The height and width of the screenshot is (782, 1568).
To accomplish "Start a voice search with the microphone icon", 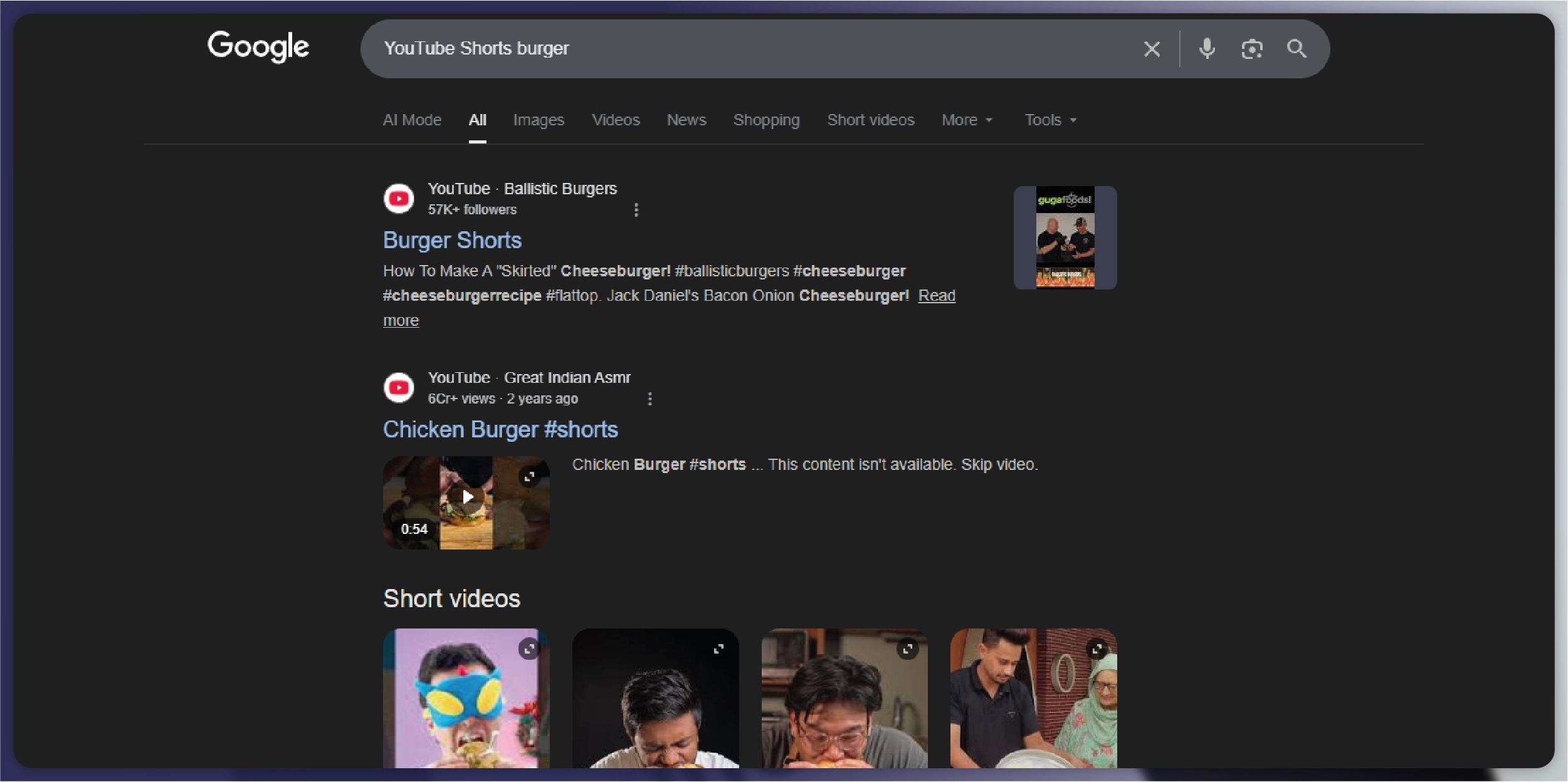I will pos(1207,48).
